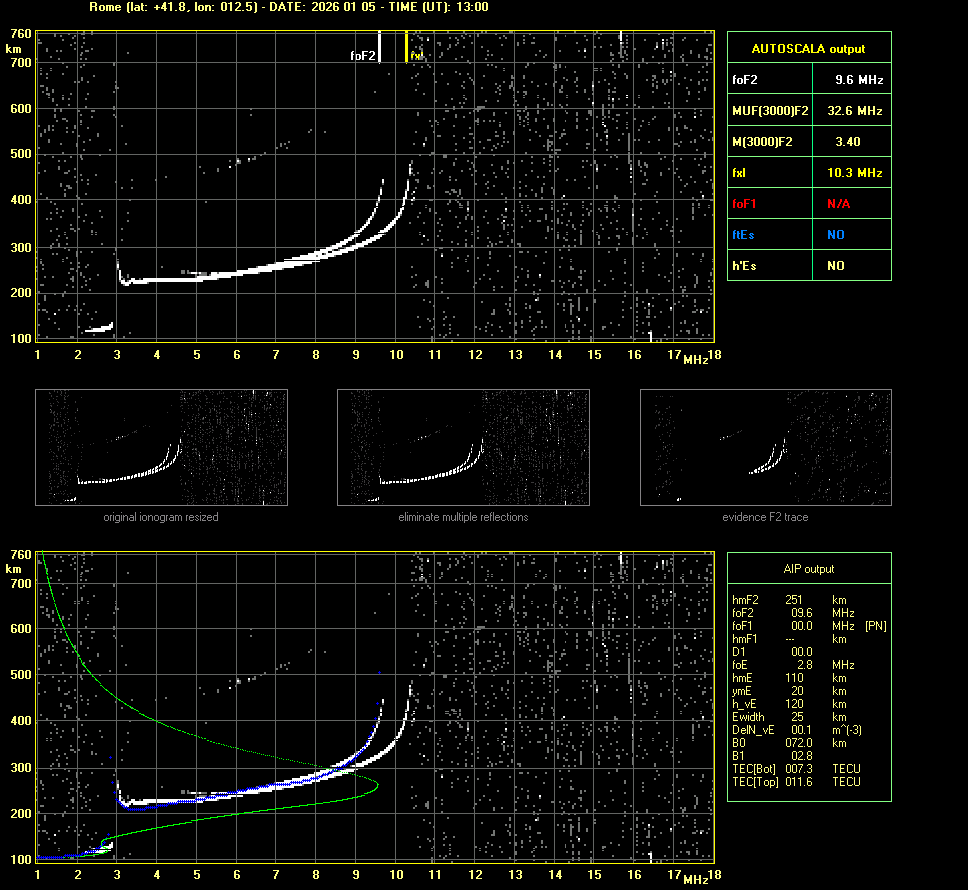This screenshot has width=968, height=890.
Task: Select the AIP output header
Action: click(808, 569)
